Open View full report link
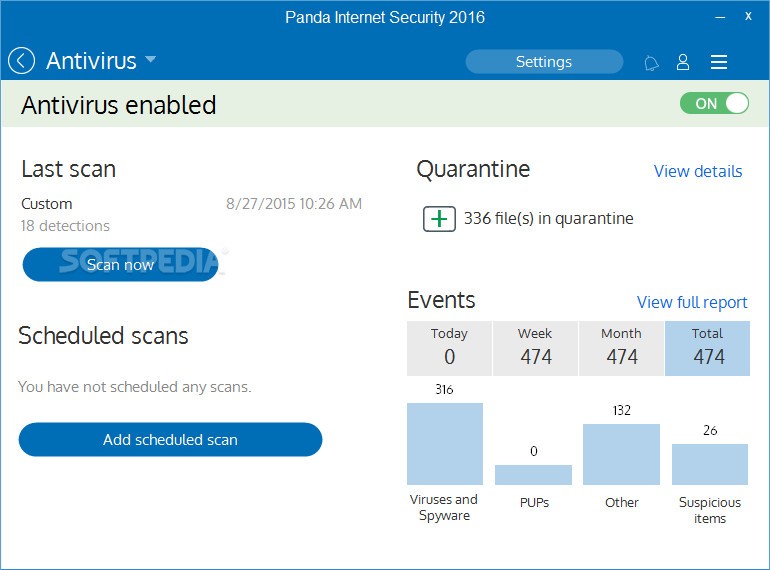 coord(692,302)
